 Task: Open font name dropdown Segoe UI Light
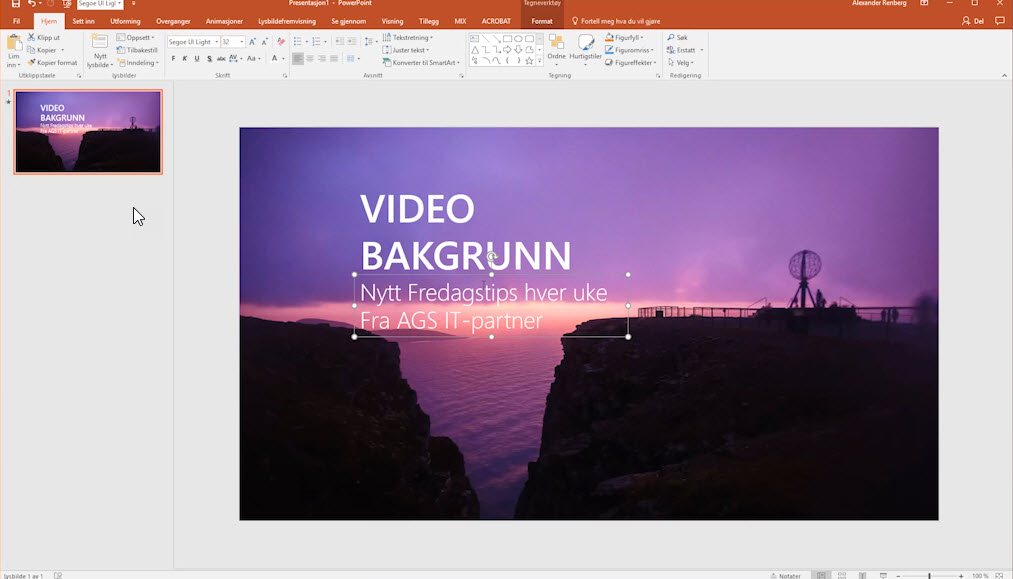[216, 42]
